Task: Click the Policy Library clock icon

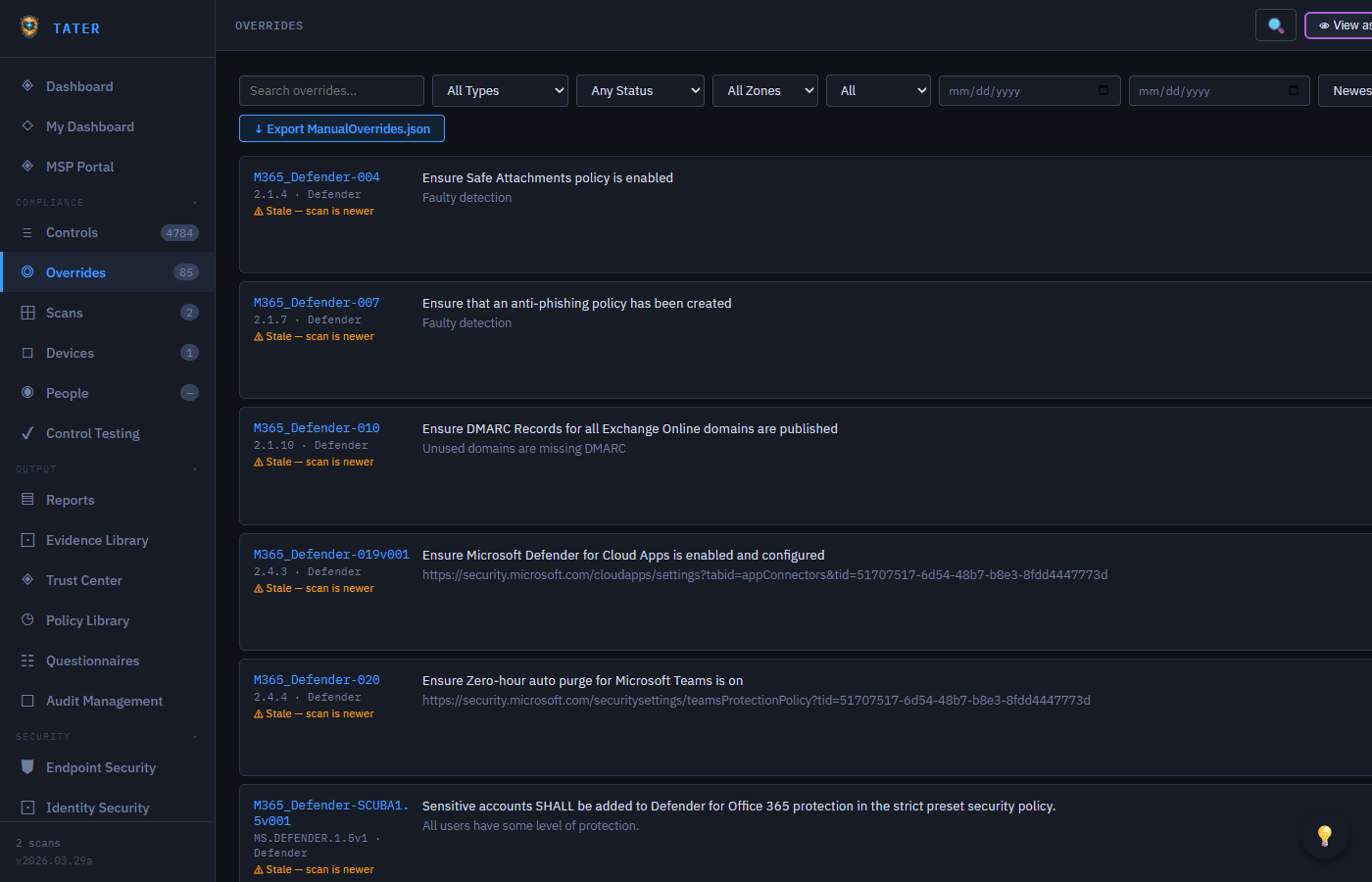Action: coord(27,620)
